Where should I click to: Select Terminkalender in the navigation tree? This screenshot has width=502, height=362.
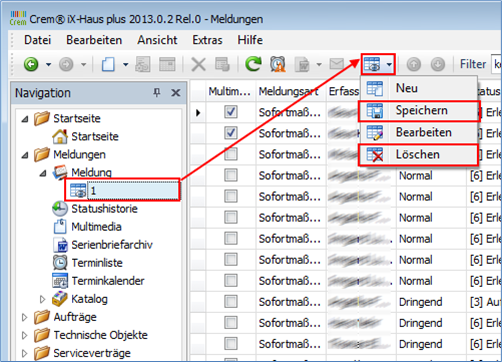[108, 281]
